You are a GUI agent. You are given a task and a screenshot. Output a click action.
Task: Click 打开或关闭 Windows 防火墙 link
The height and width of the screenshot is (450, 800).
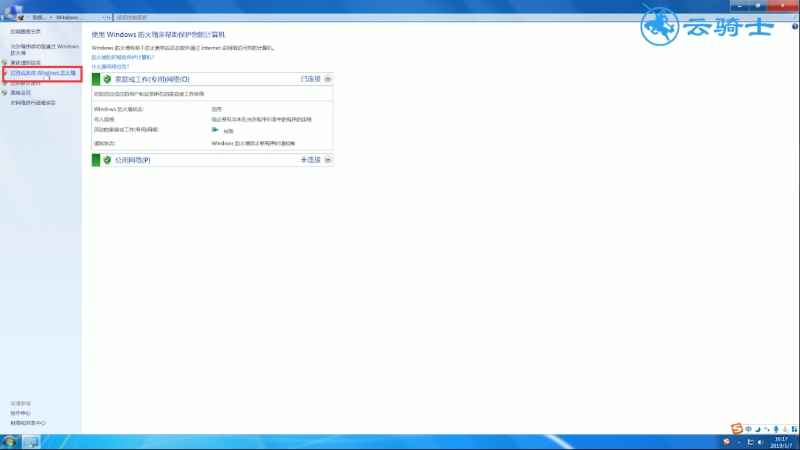[x=43, y=73]
